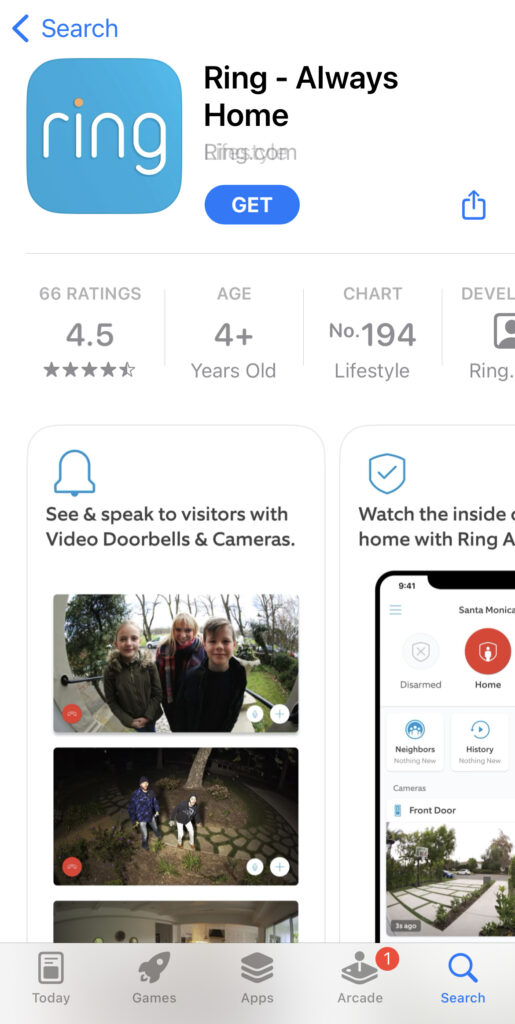Tap the No.194 Lifestyle chart ranking
This screenshot has height=1024, width=515.
[372, 332]
